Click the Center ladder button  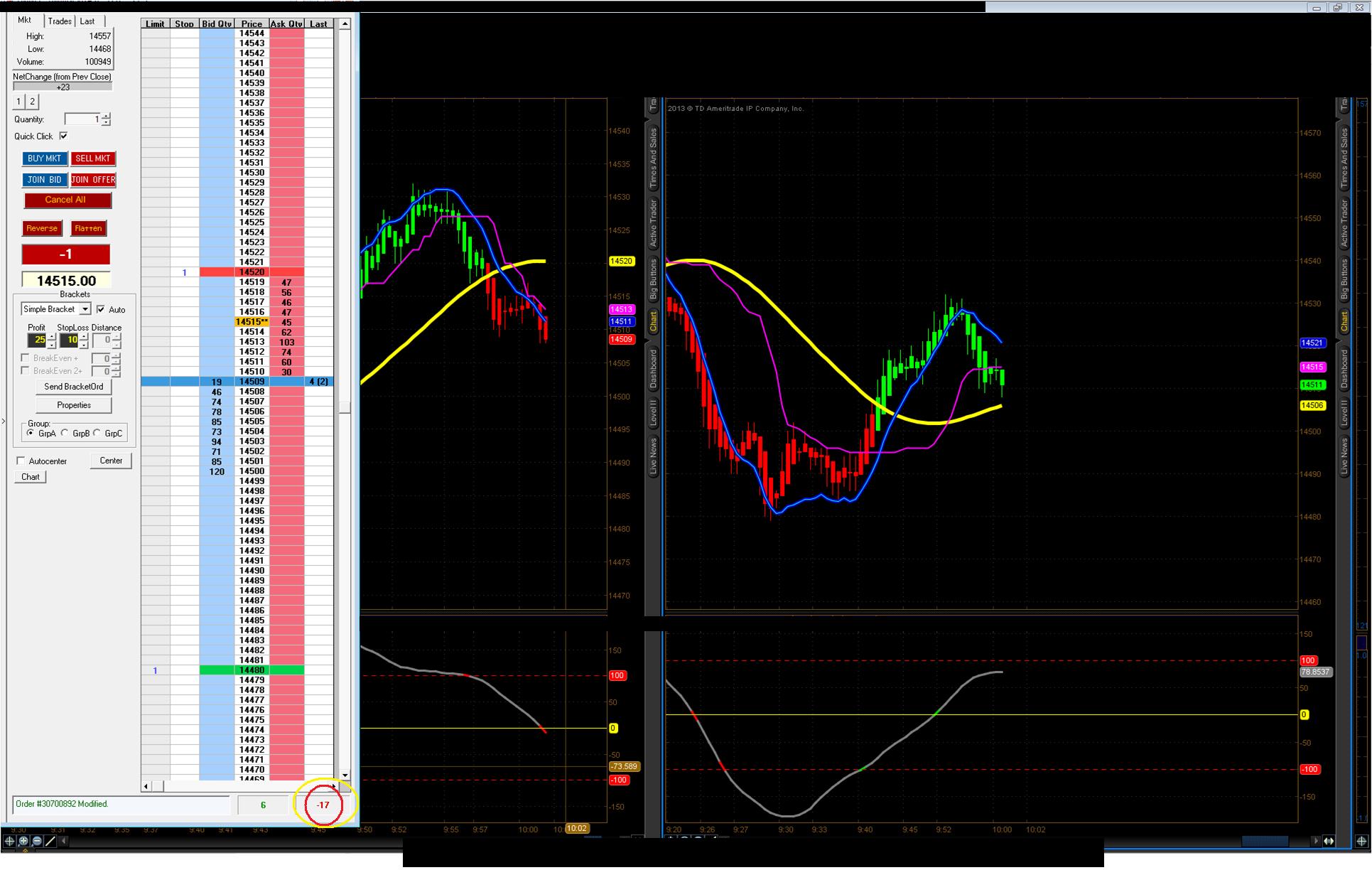(111, 461)
